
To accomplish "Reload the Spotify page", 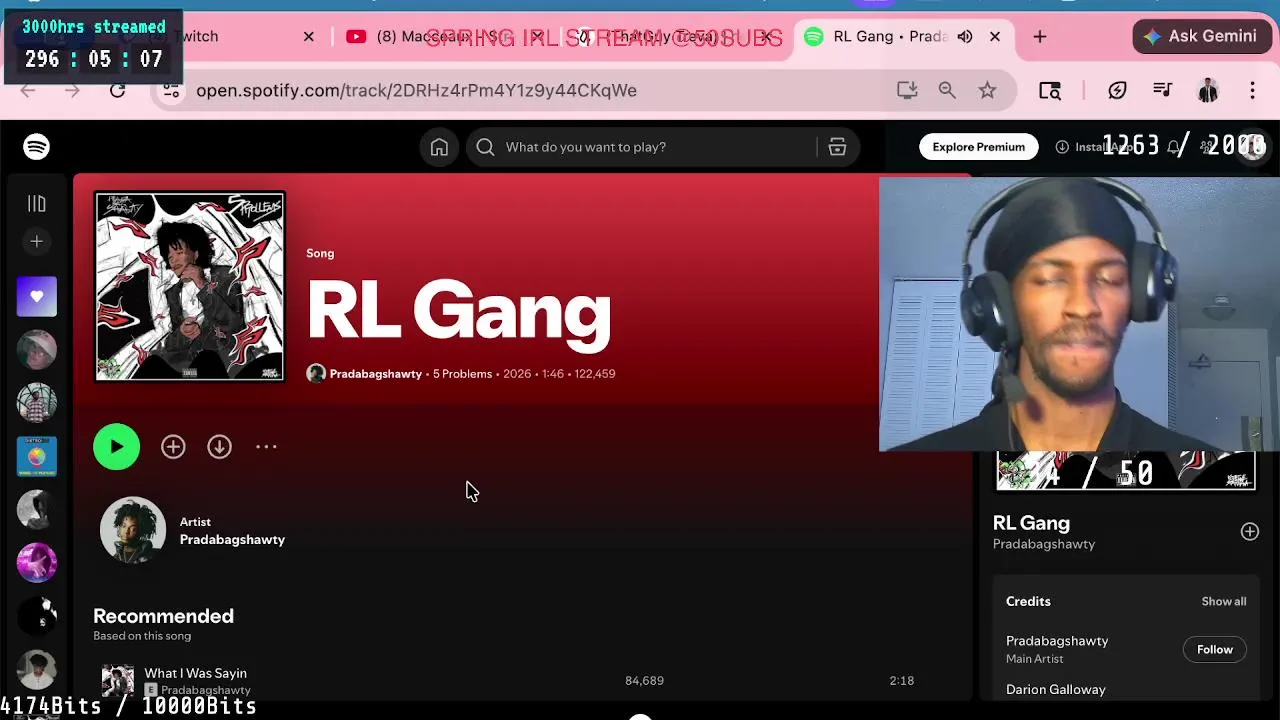I will pyautogui.click(x=117, y=91).
